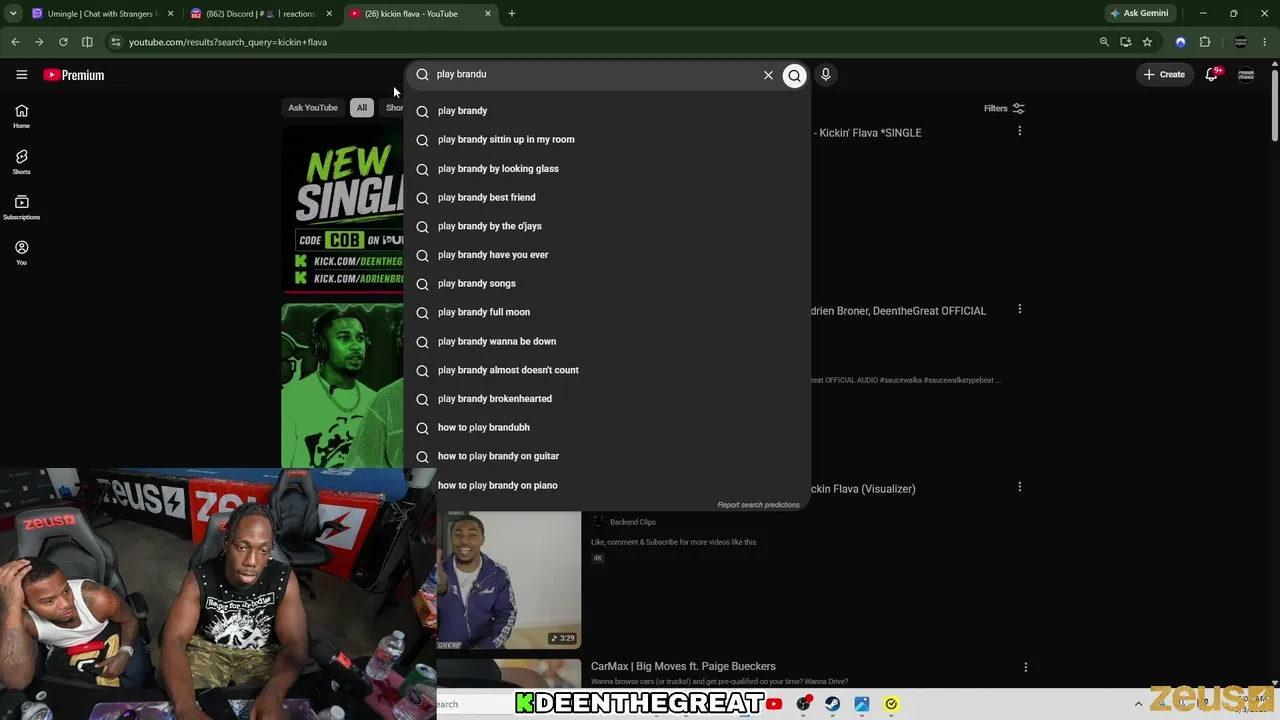Open the You page in sidebar
Image resolution: width=1280 pixels, height=720 pixels.
[x=21, y=252]
